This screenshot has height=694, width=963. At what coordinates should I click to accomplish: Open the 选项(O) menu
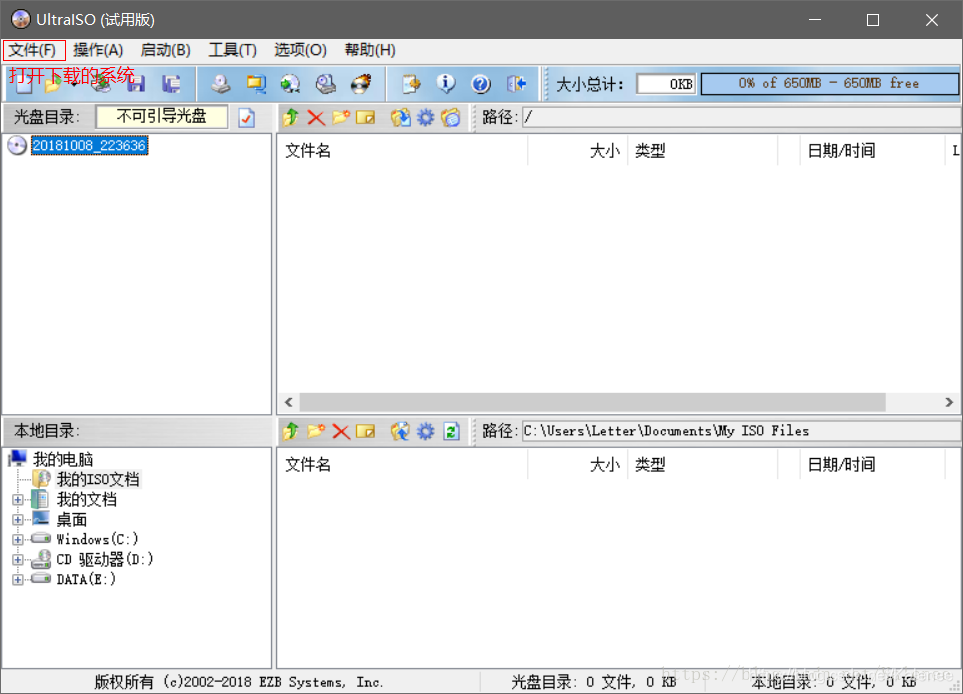[x=300, y=50]
